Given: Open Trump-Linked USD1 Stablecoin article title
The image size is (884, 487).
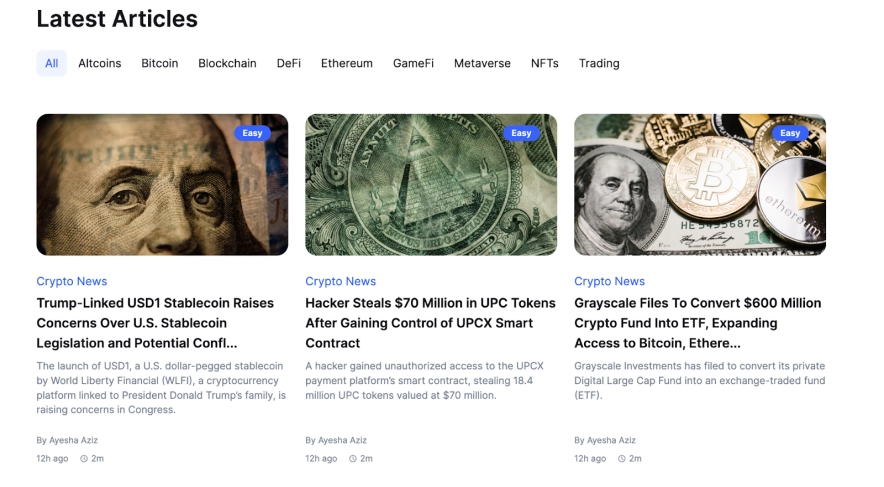Looking at the screenshot, I should click(x=155, y=323).
